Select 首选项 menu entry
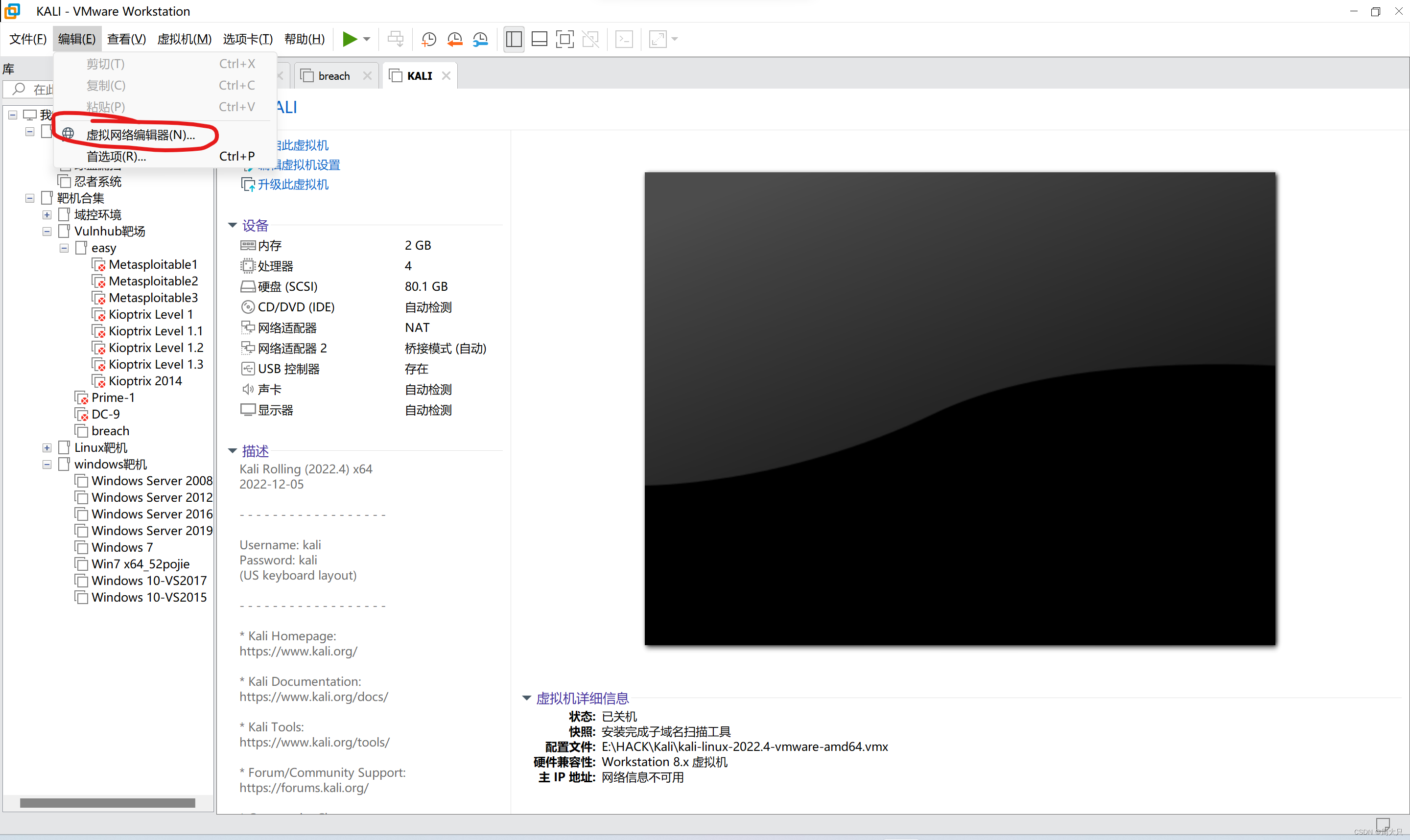 tap(116, 156)
